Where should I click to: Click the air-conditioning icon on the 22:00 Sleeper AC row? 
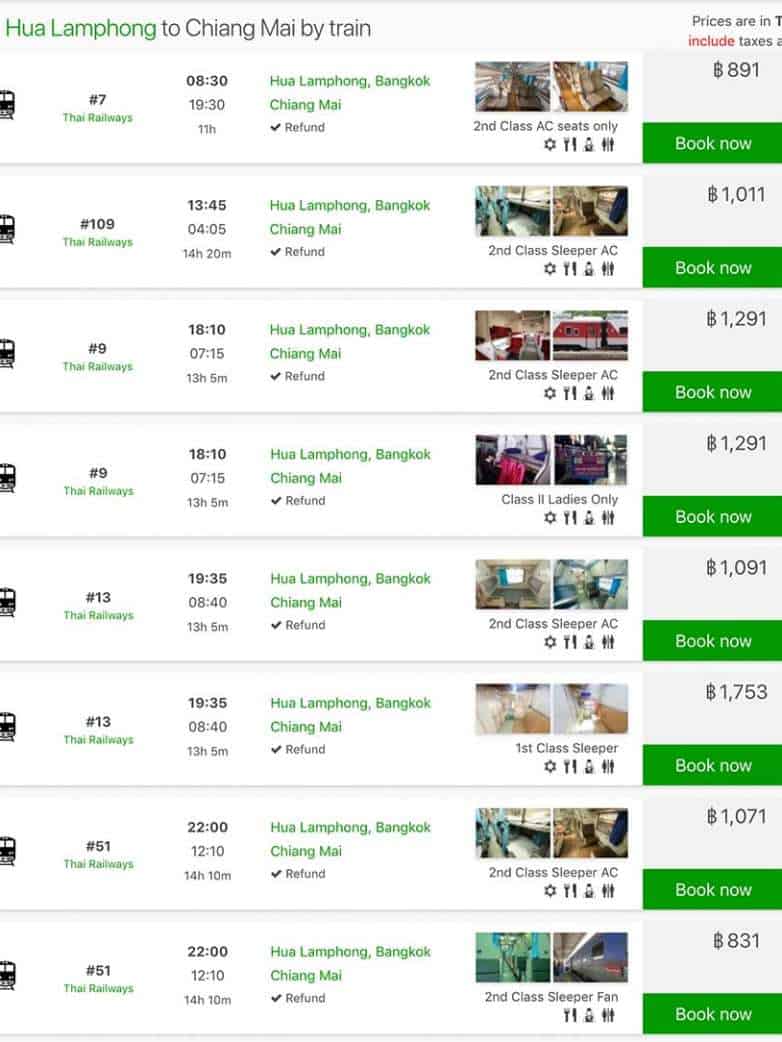(x=550, y=891)
